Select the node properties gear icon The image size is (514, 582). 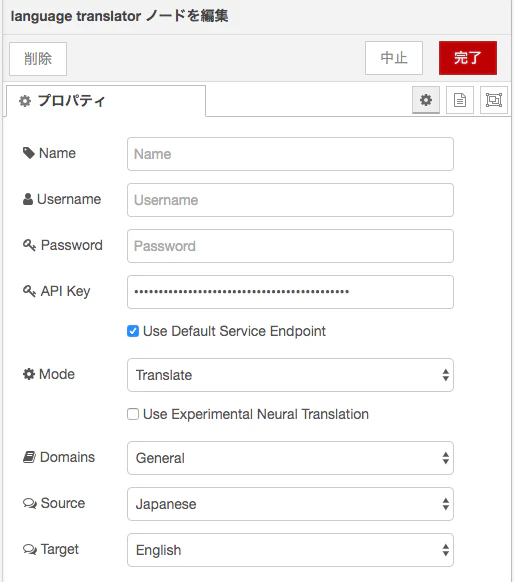426,100
